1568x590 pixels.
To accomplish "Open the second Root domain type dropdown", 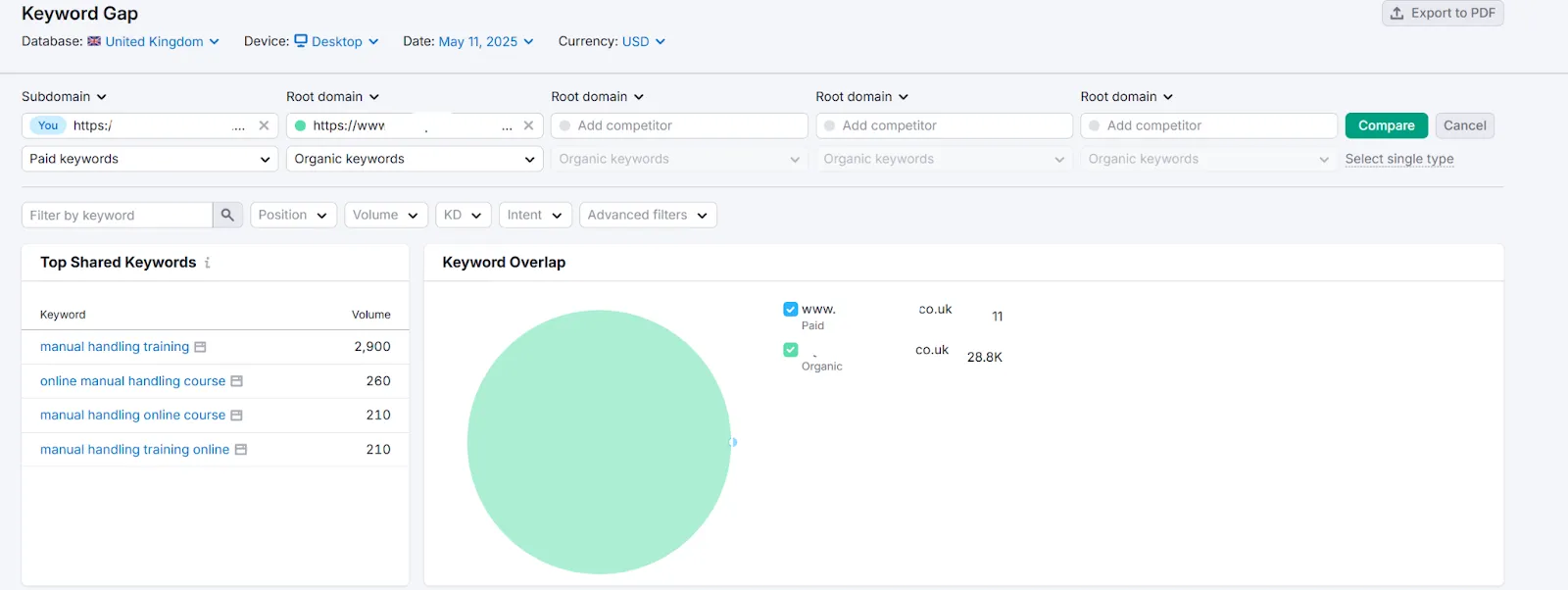I will pyautogui.click(x=332, y=96).
